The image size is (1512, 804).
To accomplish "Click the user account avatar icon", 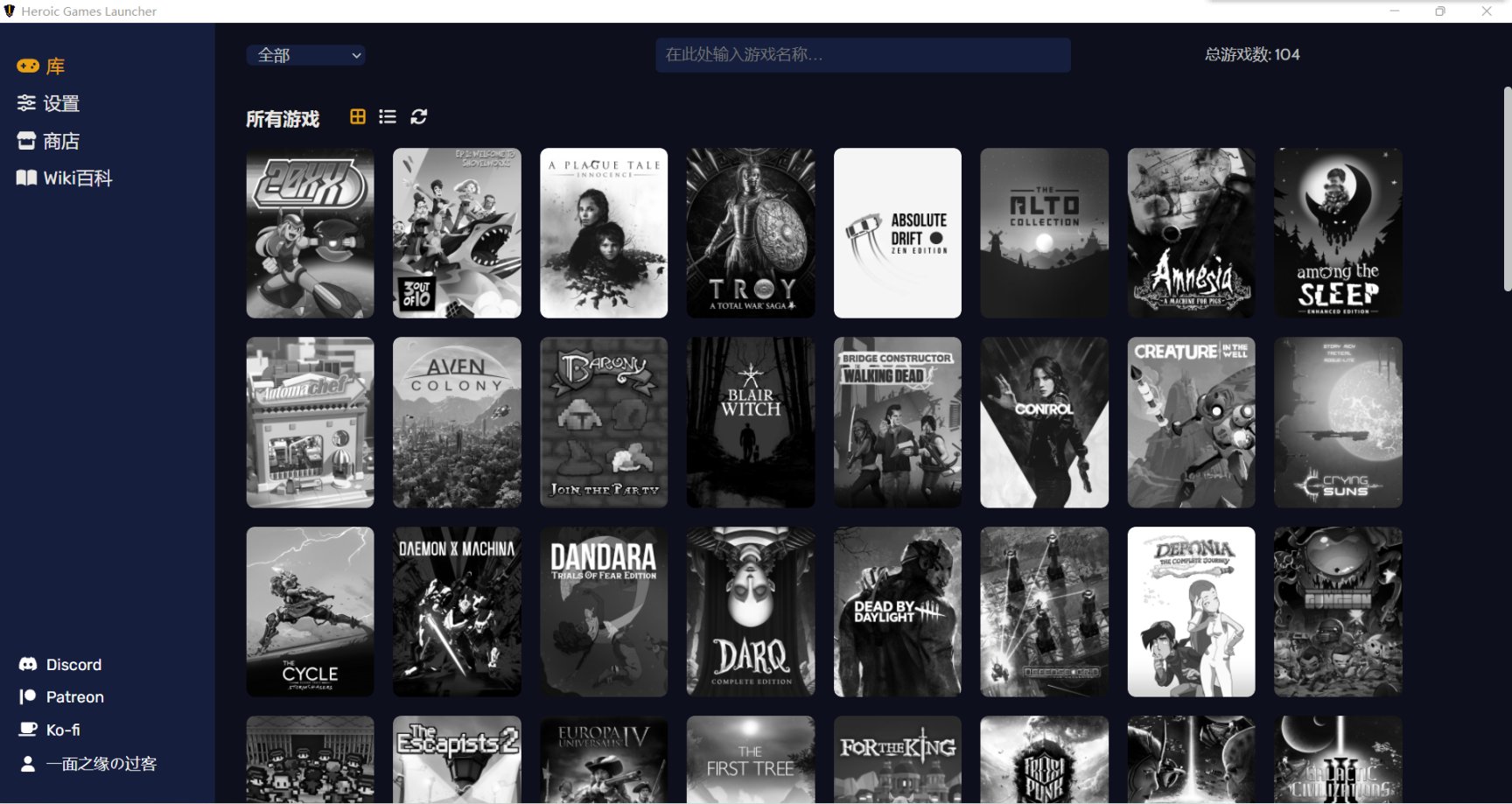I will pyautogui.click(x=28, y=764).
